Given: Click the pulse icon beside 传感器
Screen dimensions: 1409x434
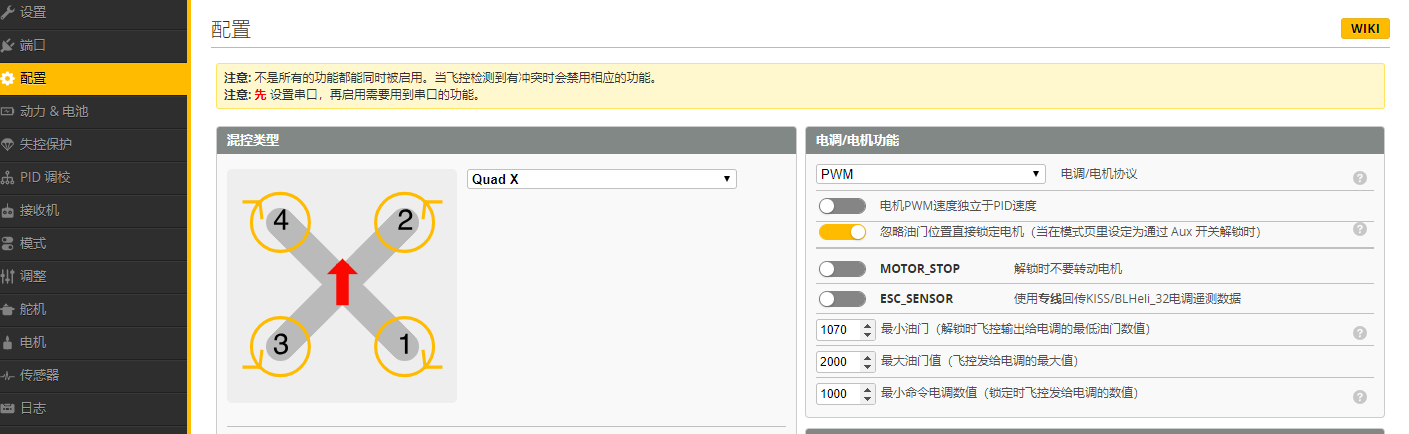Looking at the screenshot, I should (x=7, y=375).
